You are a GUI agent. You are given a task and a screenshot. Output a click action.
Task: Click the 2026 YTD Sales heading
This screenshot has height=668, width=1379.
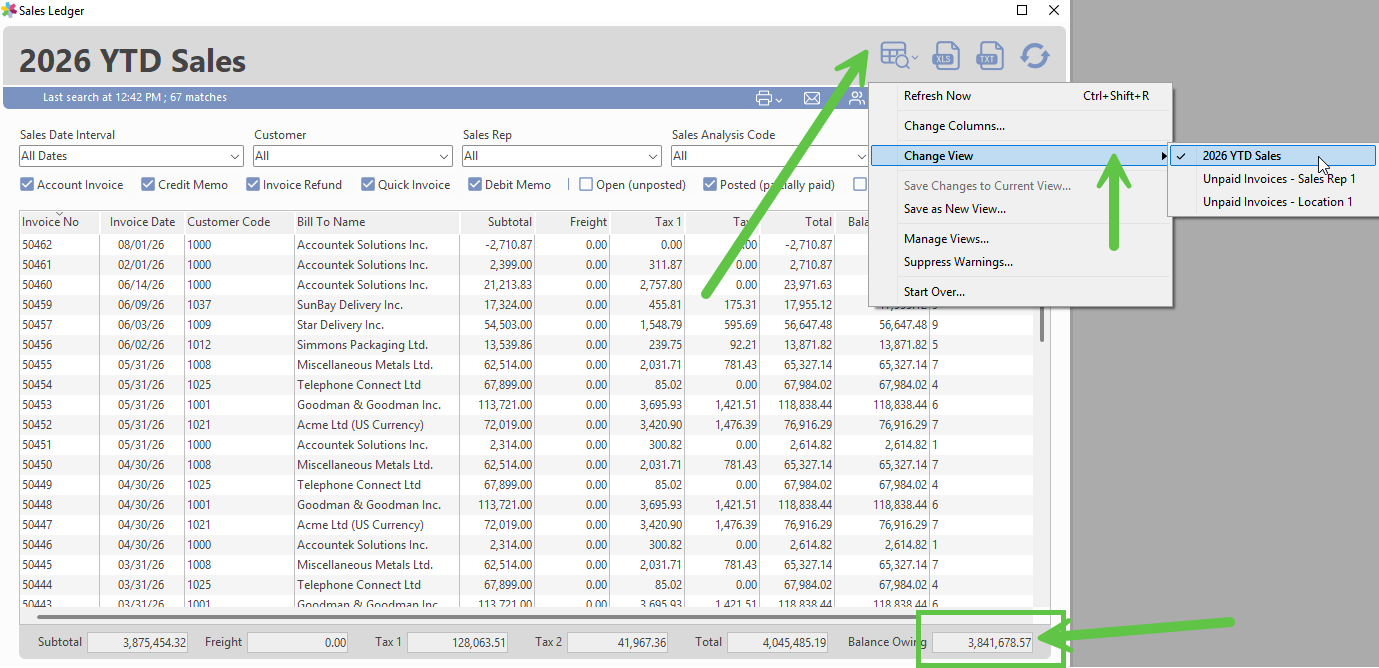(133, 61)
